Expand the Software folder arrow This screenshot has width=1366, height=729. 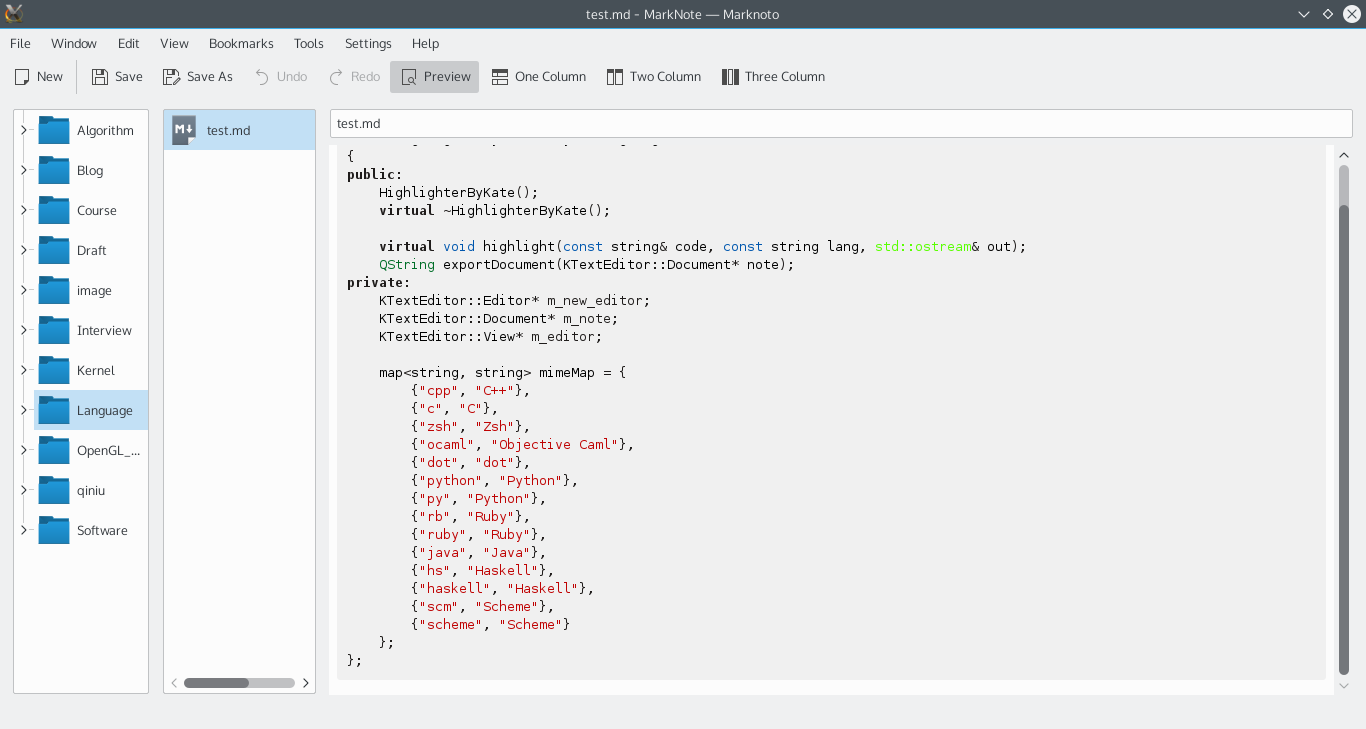tap(24, 530)
